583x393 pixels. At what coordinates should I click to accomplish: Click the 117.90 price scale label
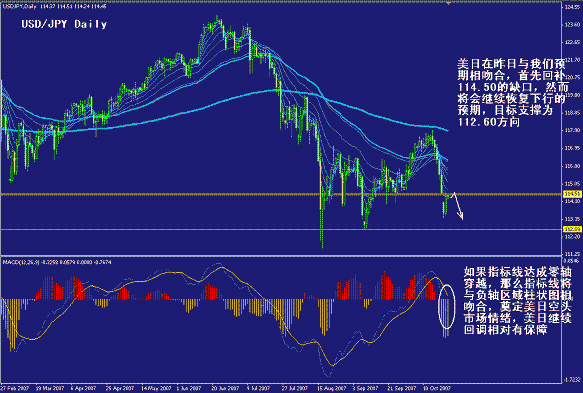[x=573, y=131]
